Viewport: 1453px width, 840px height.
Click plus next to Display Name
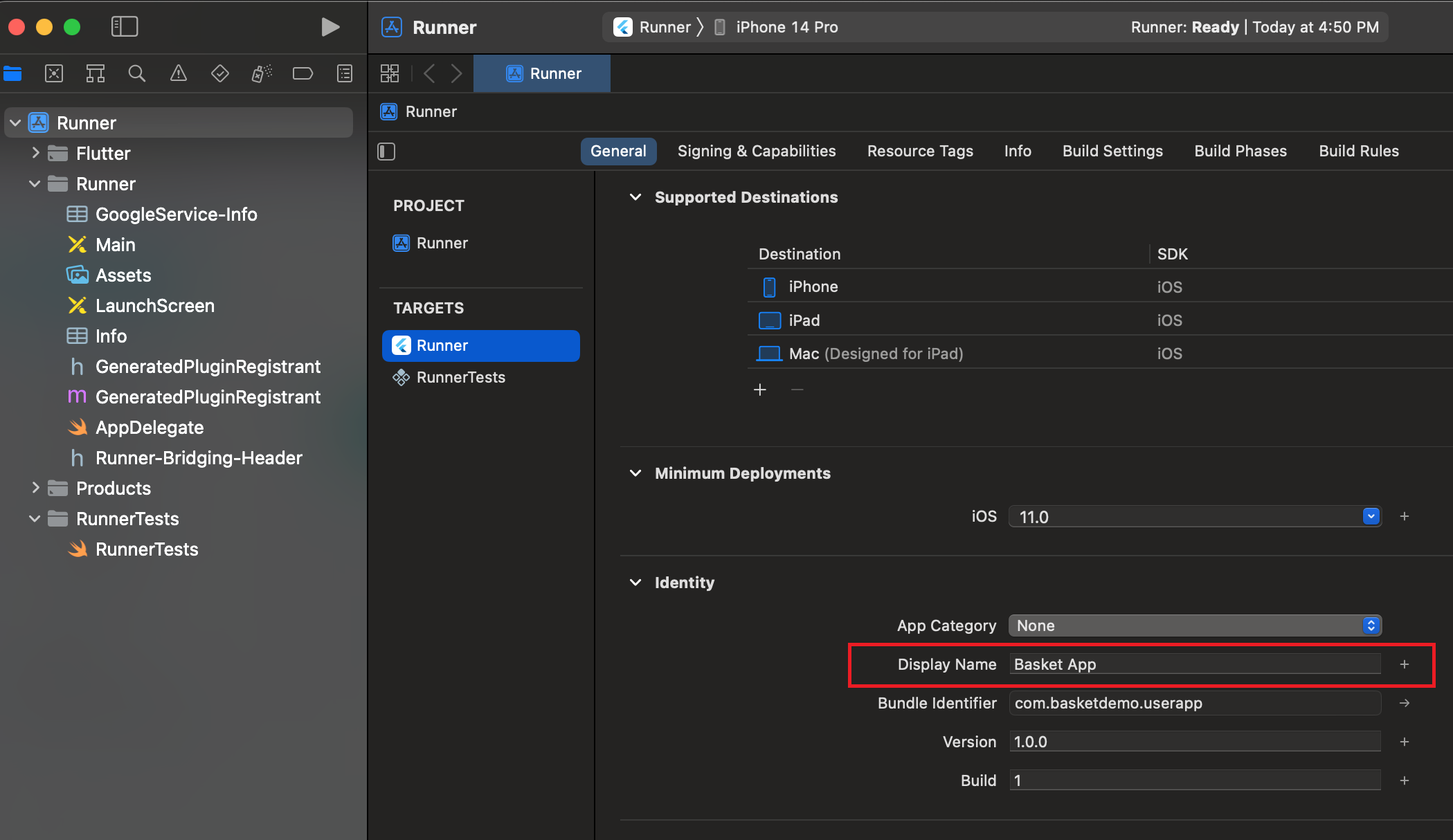coord(1405,664)
